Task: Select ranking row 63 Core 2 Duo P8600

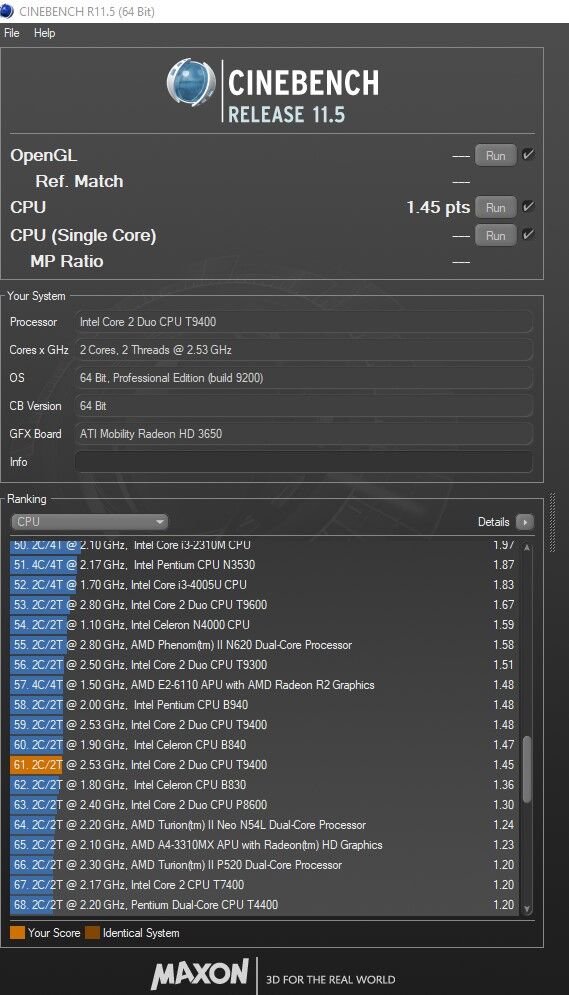Action: click(265, 805)
